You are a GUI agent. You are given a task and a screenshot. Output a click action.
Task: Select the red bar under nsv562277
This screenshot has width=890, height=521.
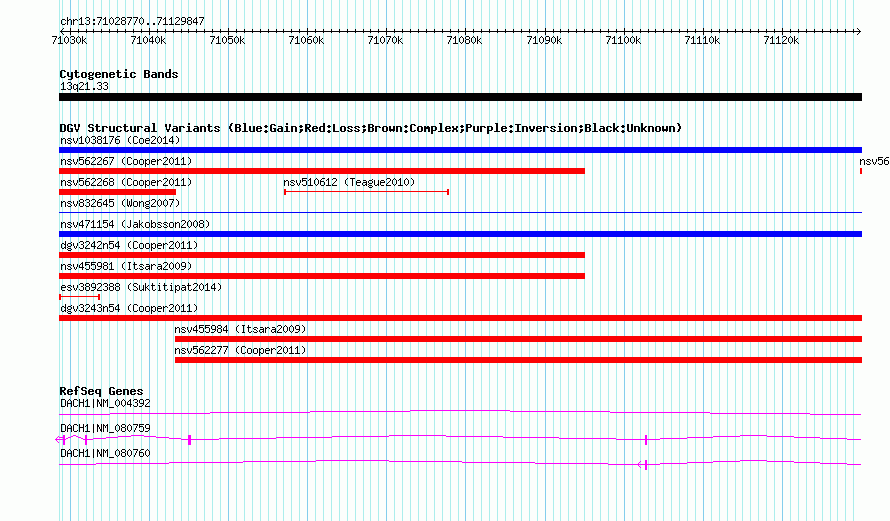coord(518,360)
